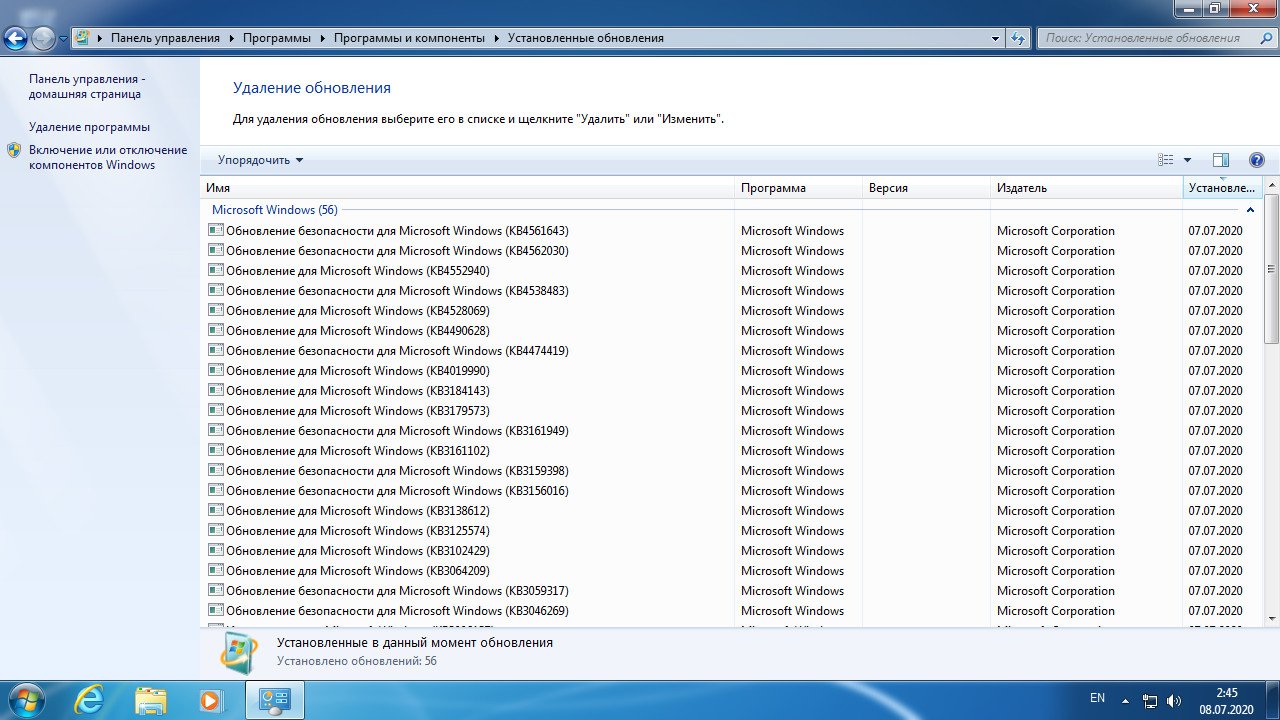The image size is (1280, 720).
Task: Click the icon of update KB3064209
Action: point(215,570)
